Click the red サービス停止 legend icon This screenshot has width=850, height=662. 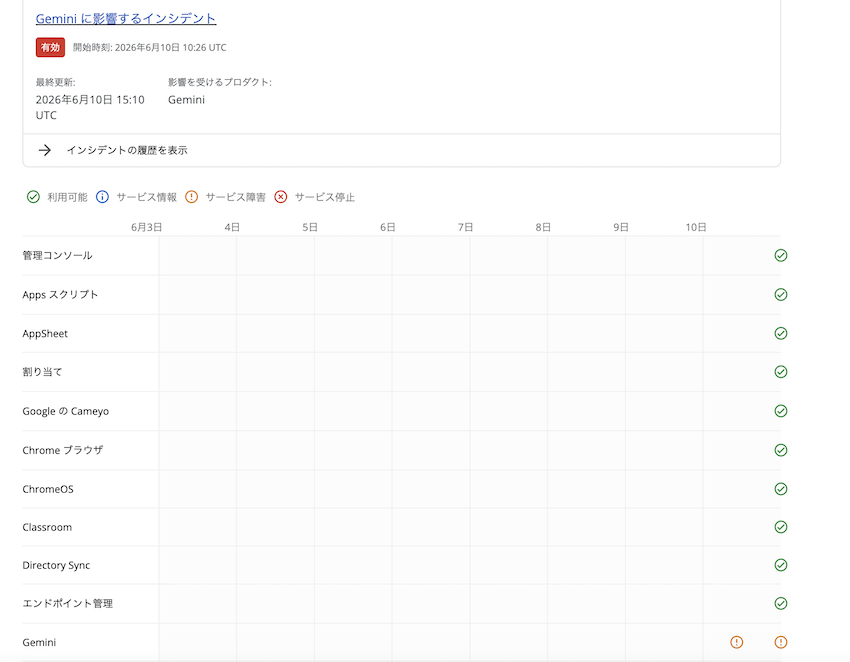(281, 197)
